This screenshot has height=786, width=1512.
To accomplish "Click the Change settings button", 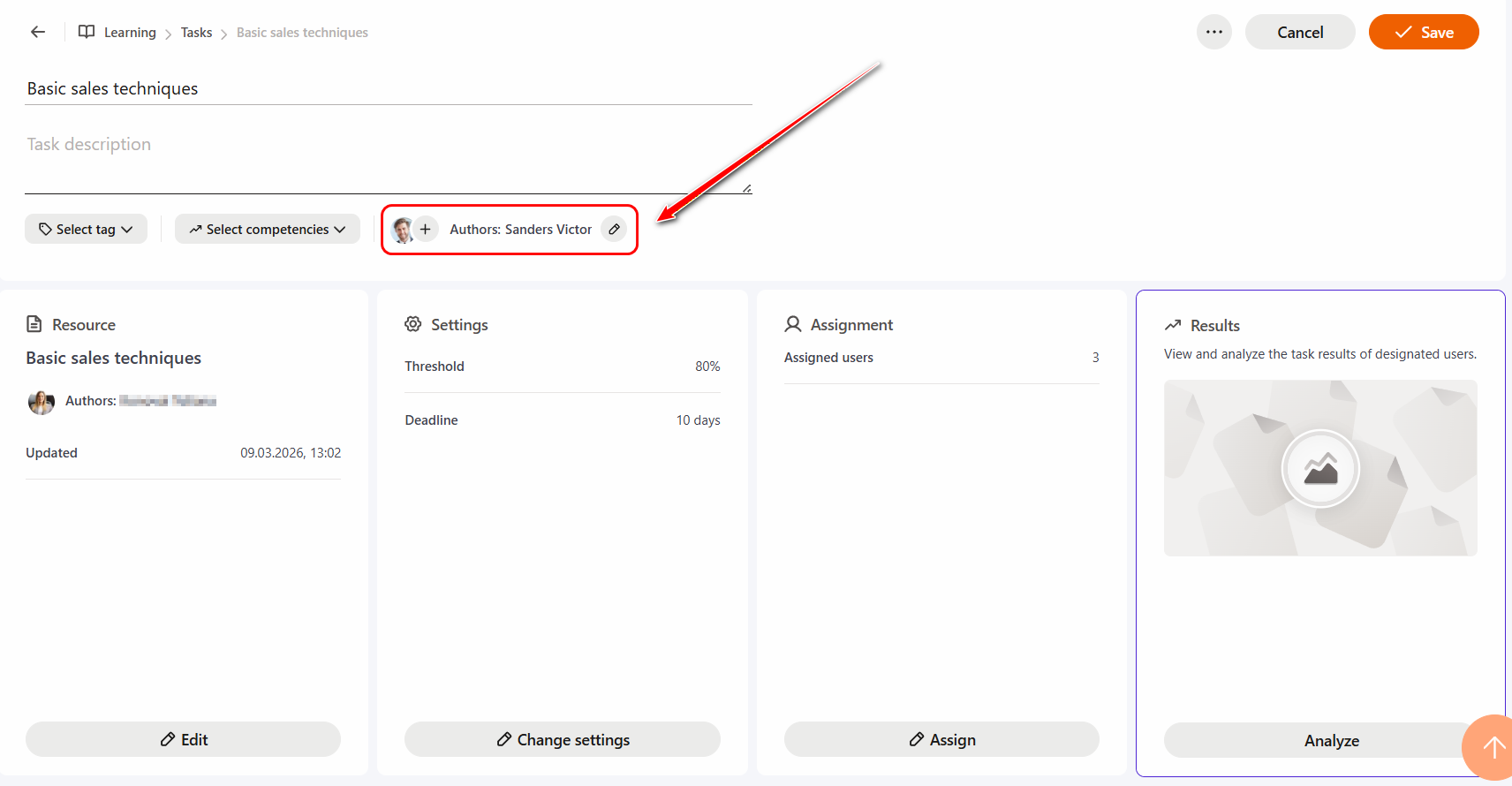I will (563, 740).
